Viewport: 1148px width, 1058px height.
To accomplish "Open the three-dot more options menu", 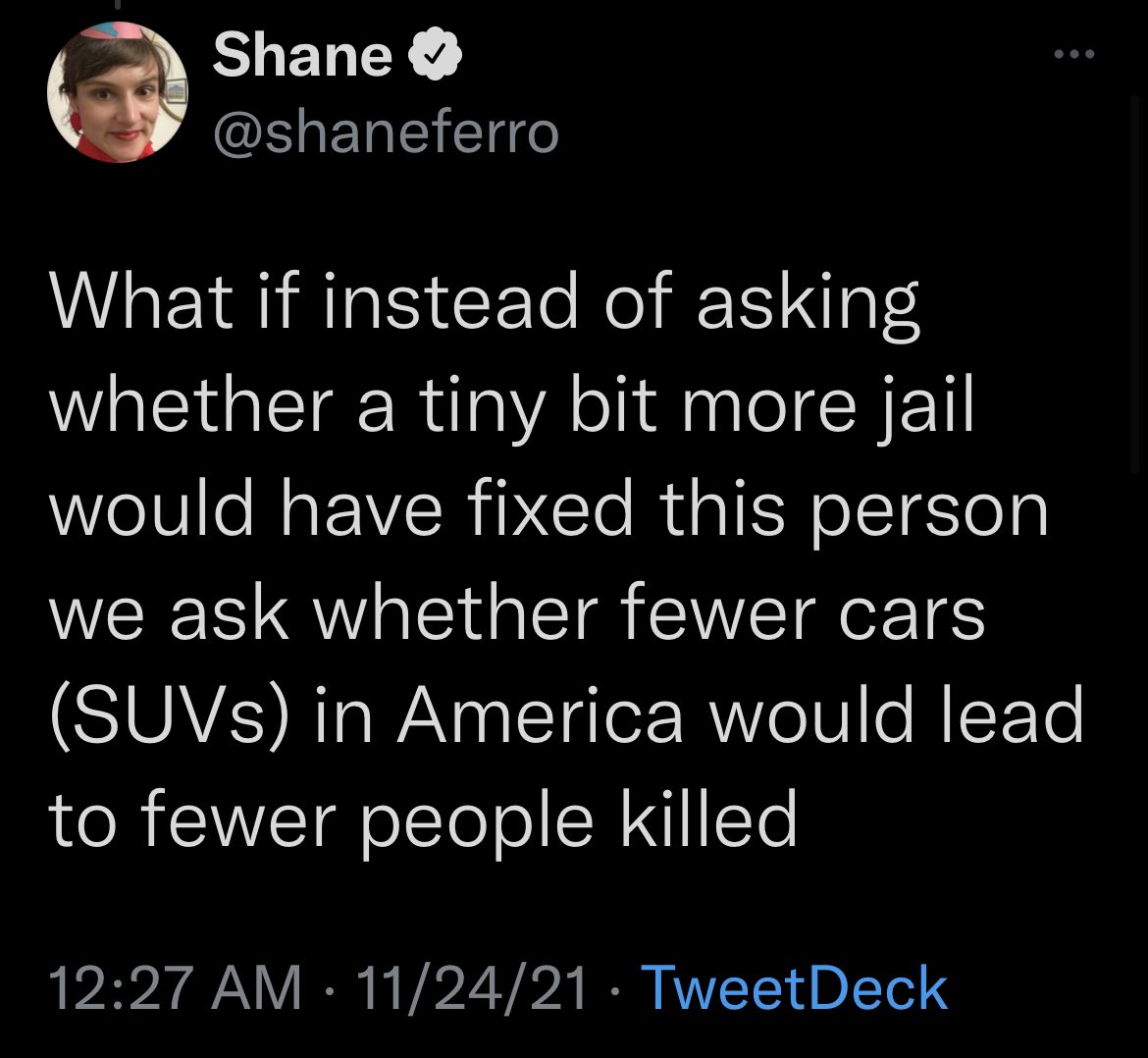I will point(1074,53).
